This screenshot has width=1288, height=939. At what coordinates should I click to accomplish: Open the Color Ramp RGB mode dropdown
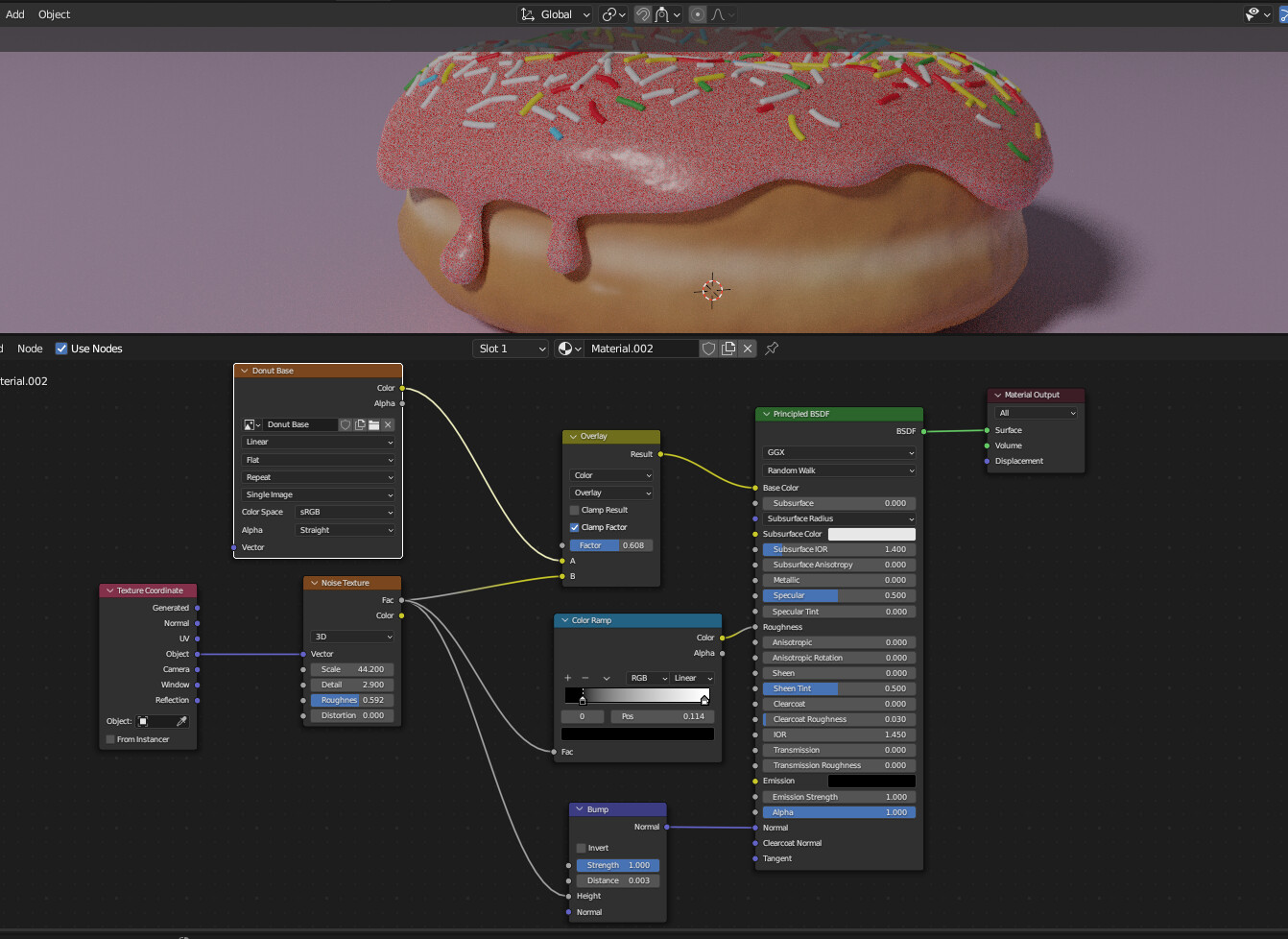pos(648,678)
